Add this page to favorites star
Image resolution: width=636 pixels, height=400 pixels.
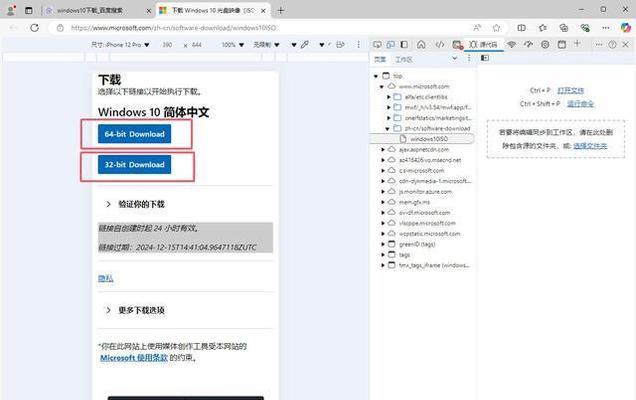click(x=496, y=28)
